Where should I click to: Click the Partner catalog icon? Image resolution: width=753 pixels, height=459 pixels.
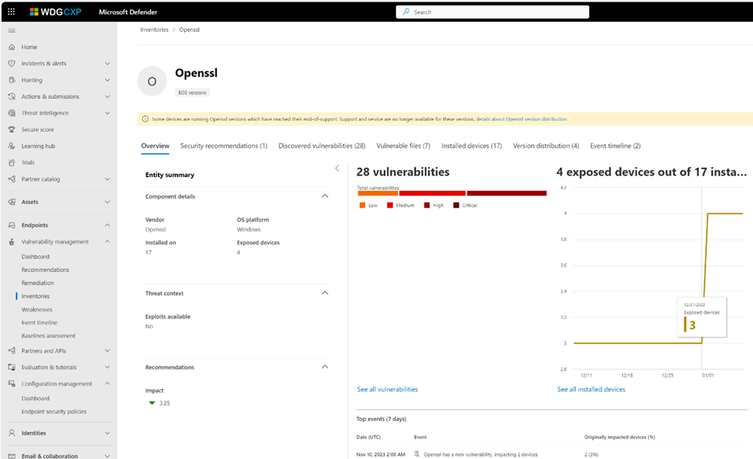point(12,179)
